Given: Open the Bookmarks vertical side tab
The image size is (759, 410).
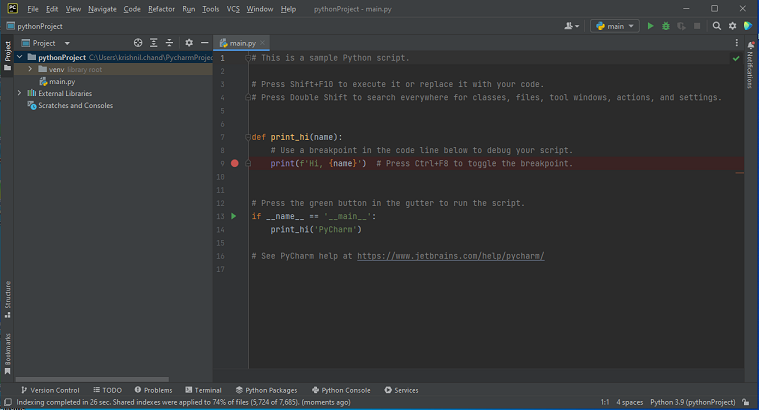Looking at the screenshot, I should click(7, 354).
